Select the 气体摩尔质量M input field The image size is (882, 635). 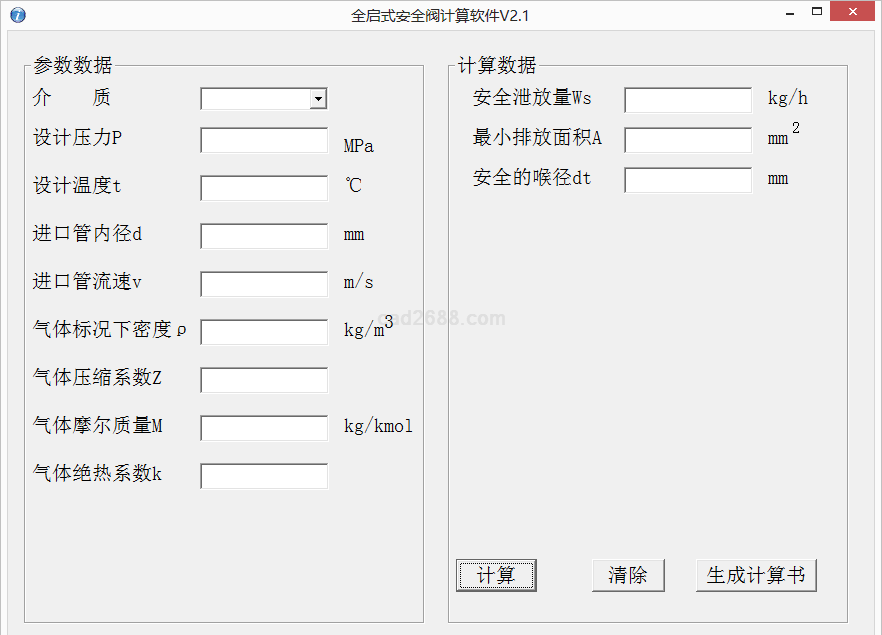(x=264, y=428)
